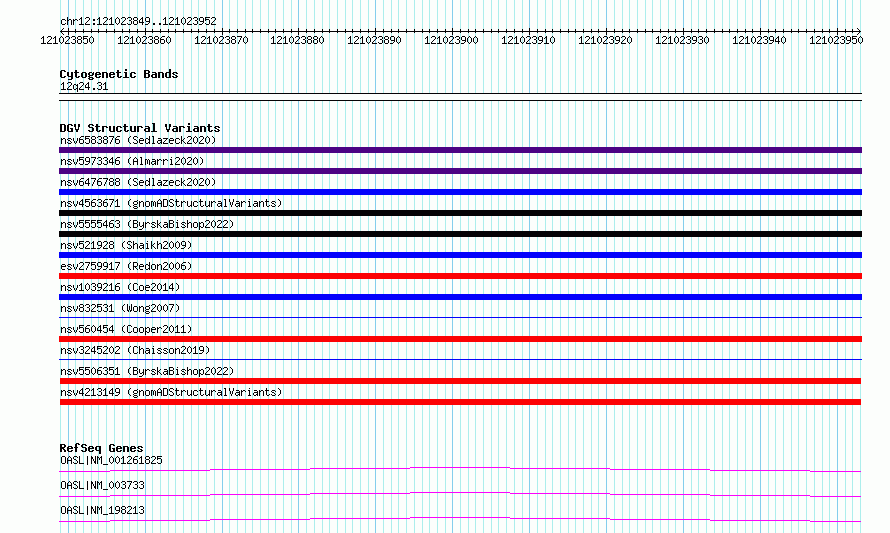
Task: Click the nsv6583876 (Sedlazeck2020) variant label
Action: tap(138, 140)
